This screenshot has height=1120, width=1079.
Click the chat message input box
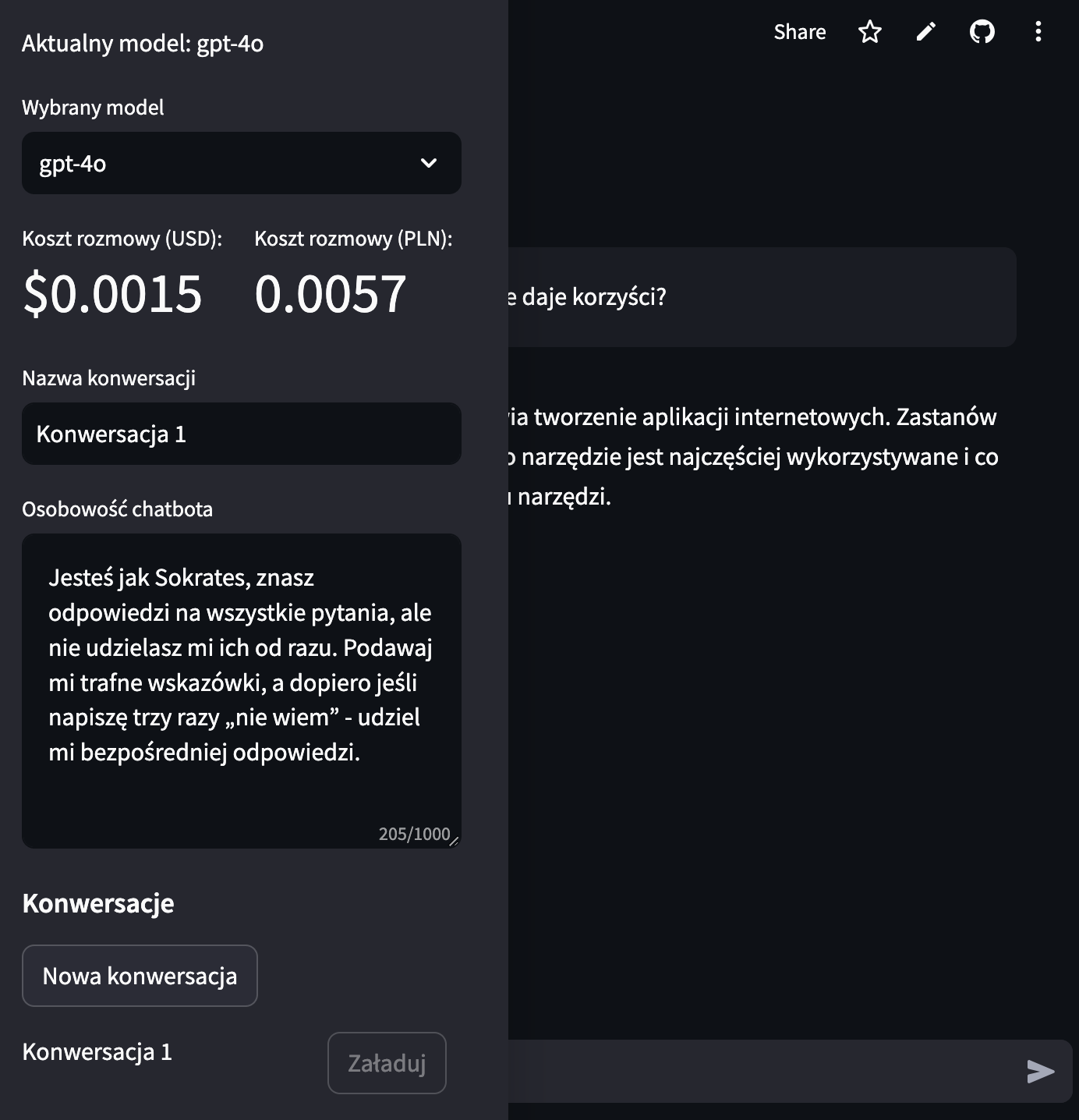tap(764, 1071)
